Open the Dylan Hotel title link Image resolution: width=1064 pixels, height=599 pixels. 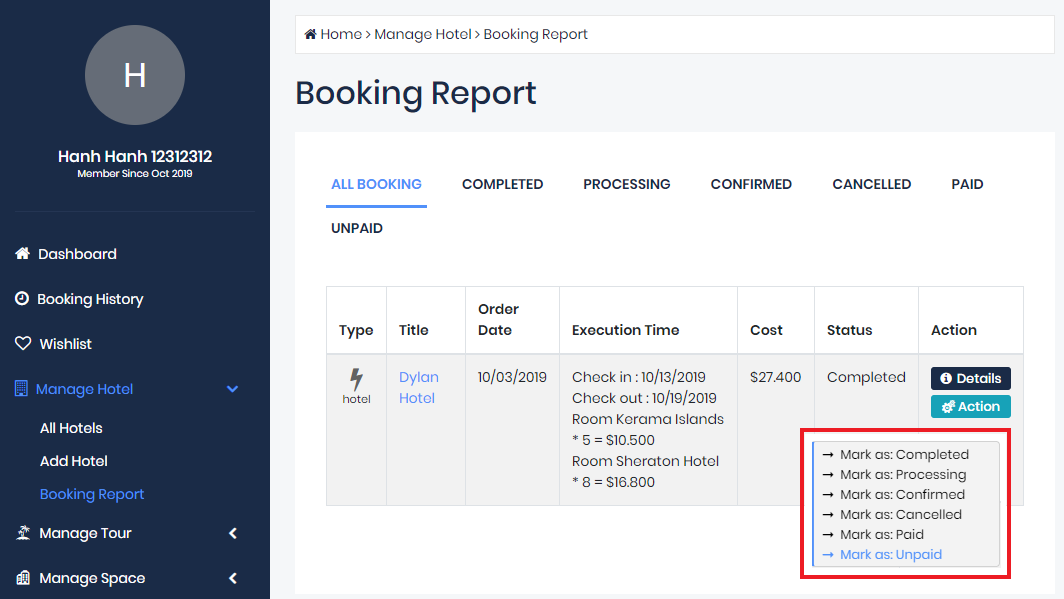click(418, 387)
